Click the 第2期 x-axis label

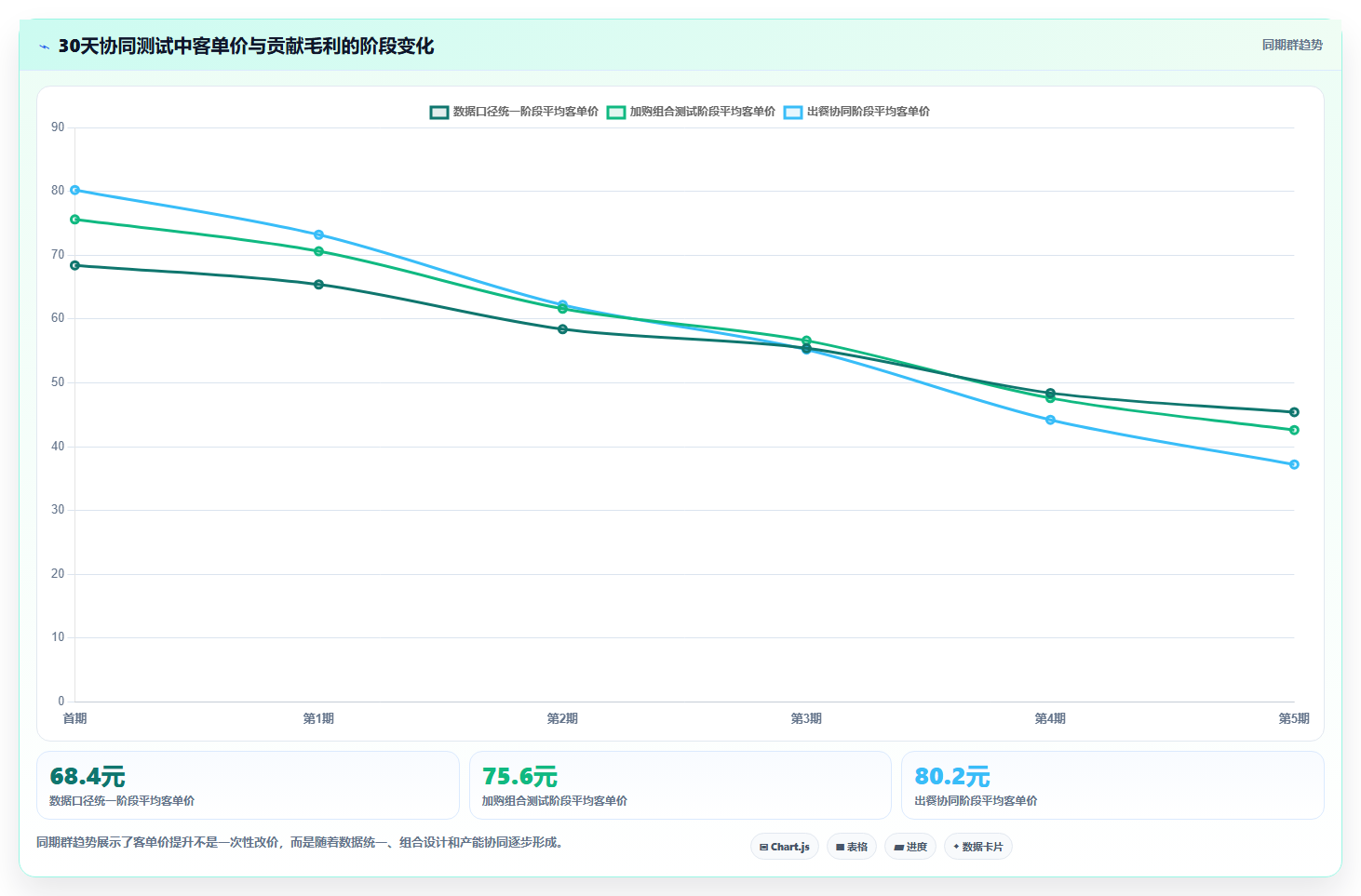[562, 718]
